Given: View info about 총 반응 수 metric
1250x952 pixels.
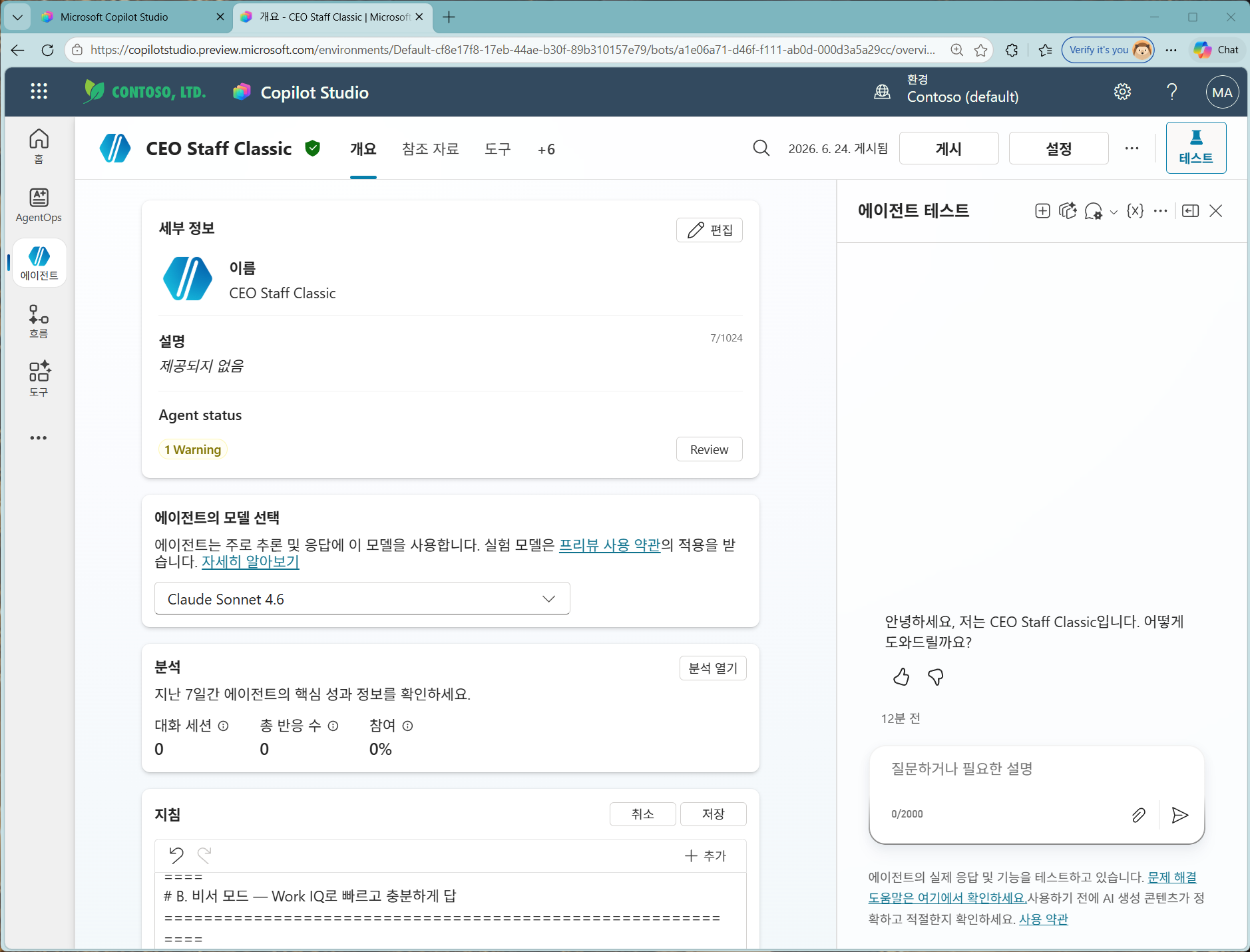Looking at the screenshot, I should (333, 726).
